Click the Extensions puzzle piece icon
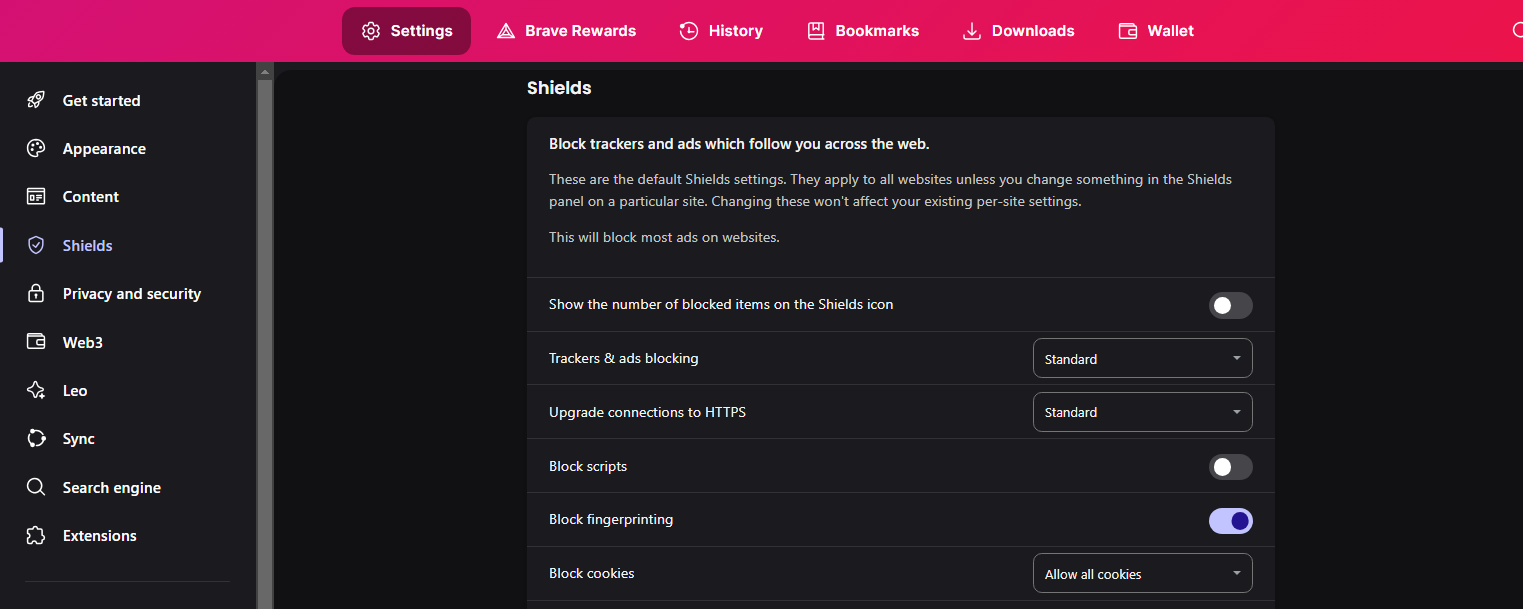This screenshot has height=609, width=1523. pos(36,536)
